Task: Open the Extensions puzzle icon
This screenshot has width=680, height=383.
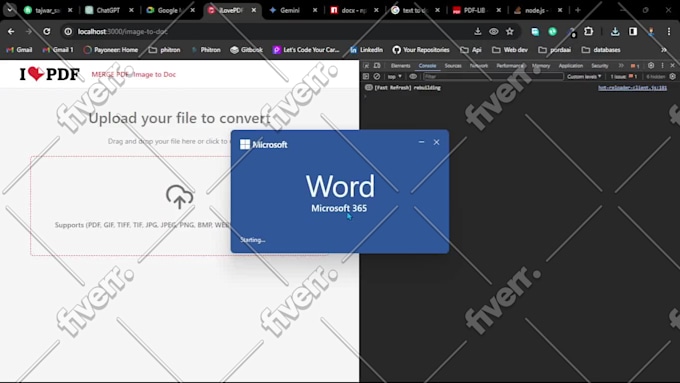Action: tap(588, 31)
